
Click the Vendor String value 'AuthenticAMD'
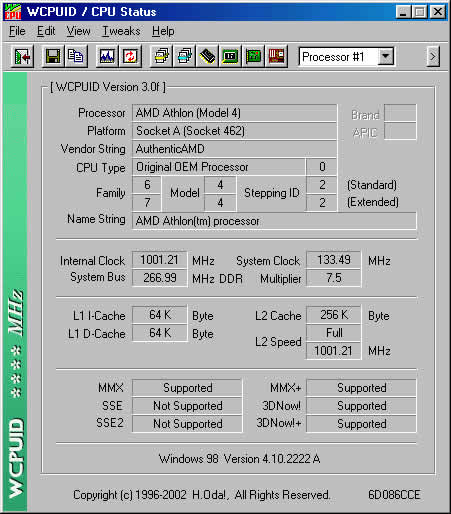click(234, 149)
